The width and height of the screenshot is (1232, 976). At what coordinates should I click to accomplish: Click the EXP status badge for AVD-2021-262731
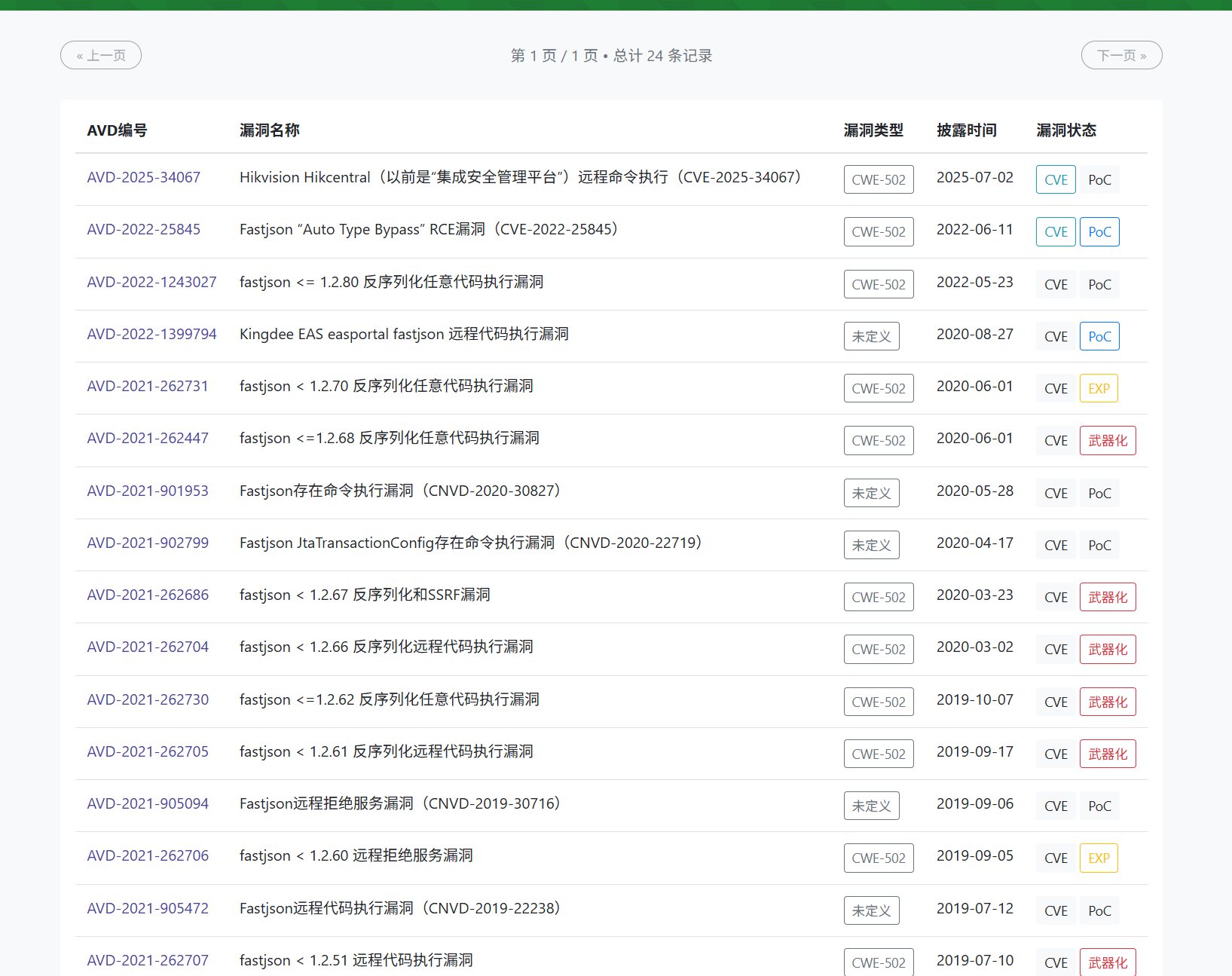click(x=1099, y=388)
